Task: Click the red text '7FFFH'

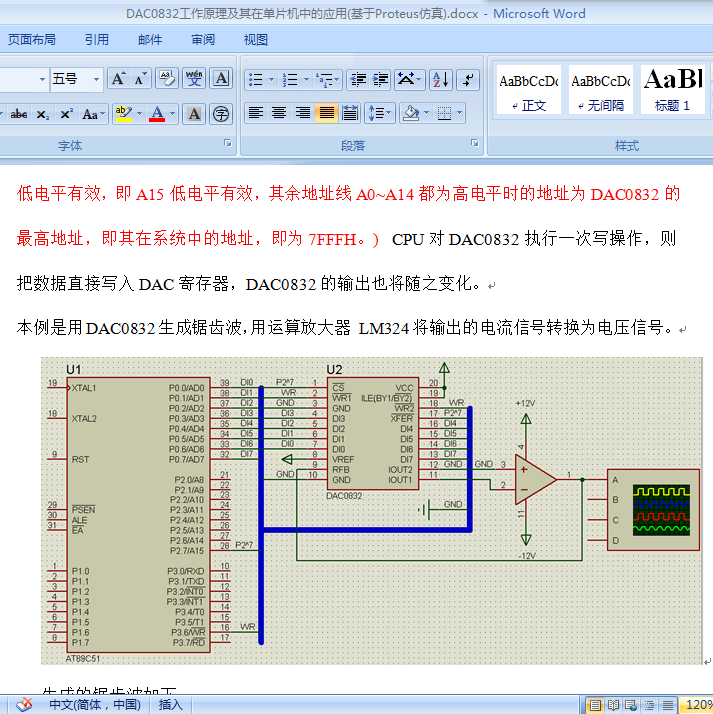Action: (332, 239)
